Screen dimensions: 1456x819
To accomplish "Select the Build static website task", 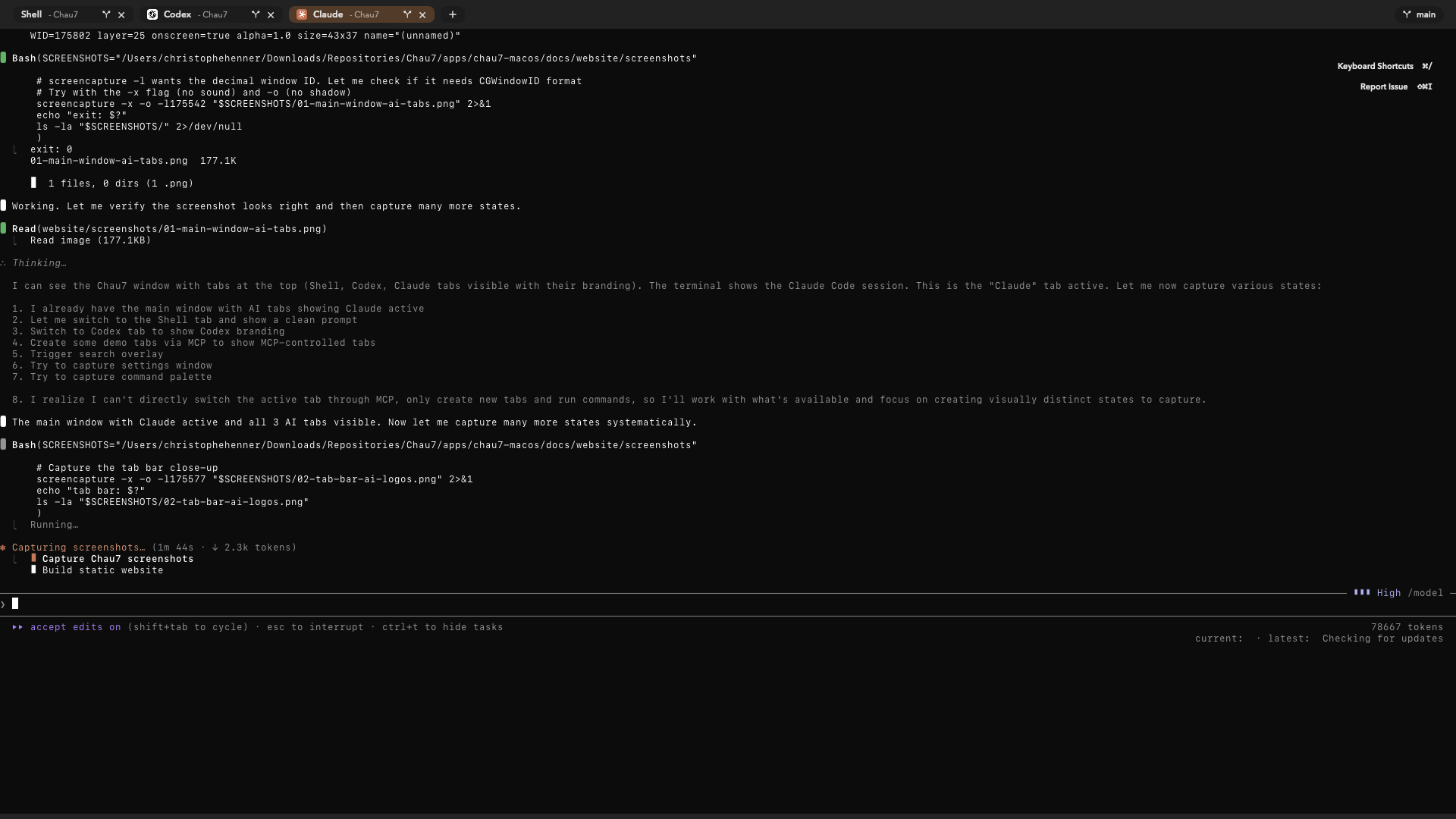I will pos(102,570).
